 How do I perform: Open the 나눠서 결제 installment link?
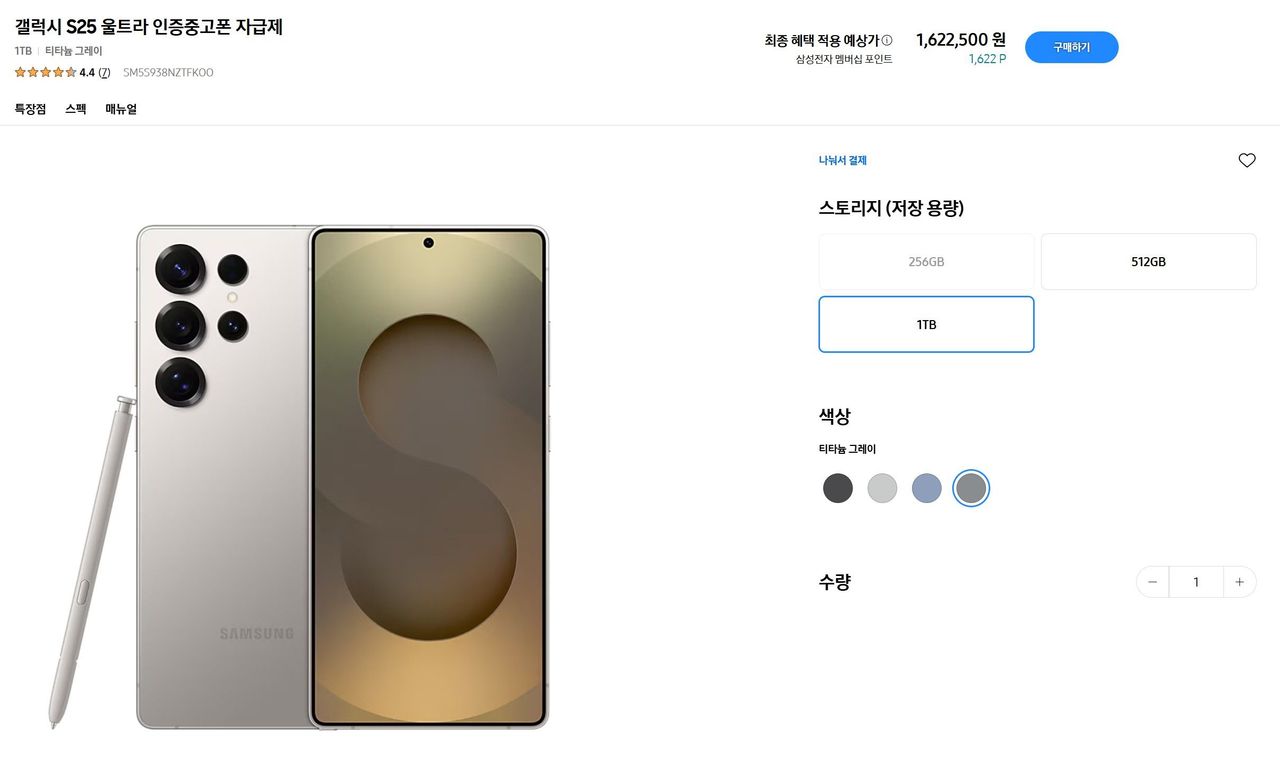click(842, 160)
